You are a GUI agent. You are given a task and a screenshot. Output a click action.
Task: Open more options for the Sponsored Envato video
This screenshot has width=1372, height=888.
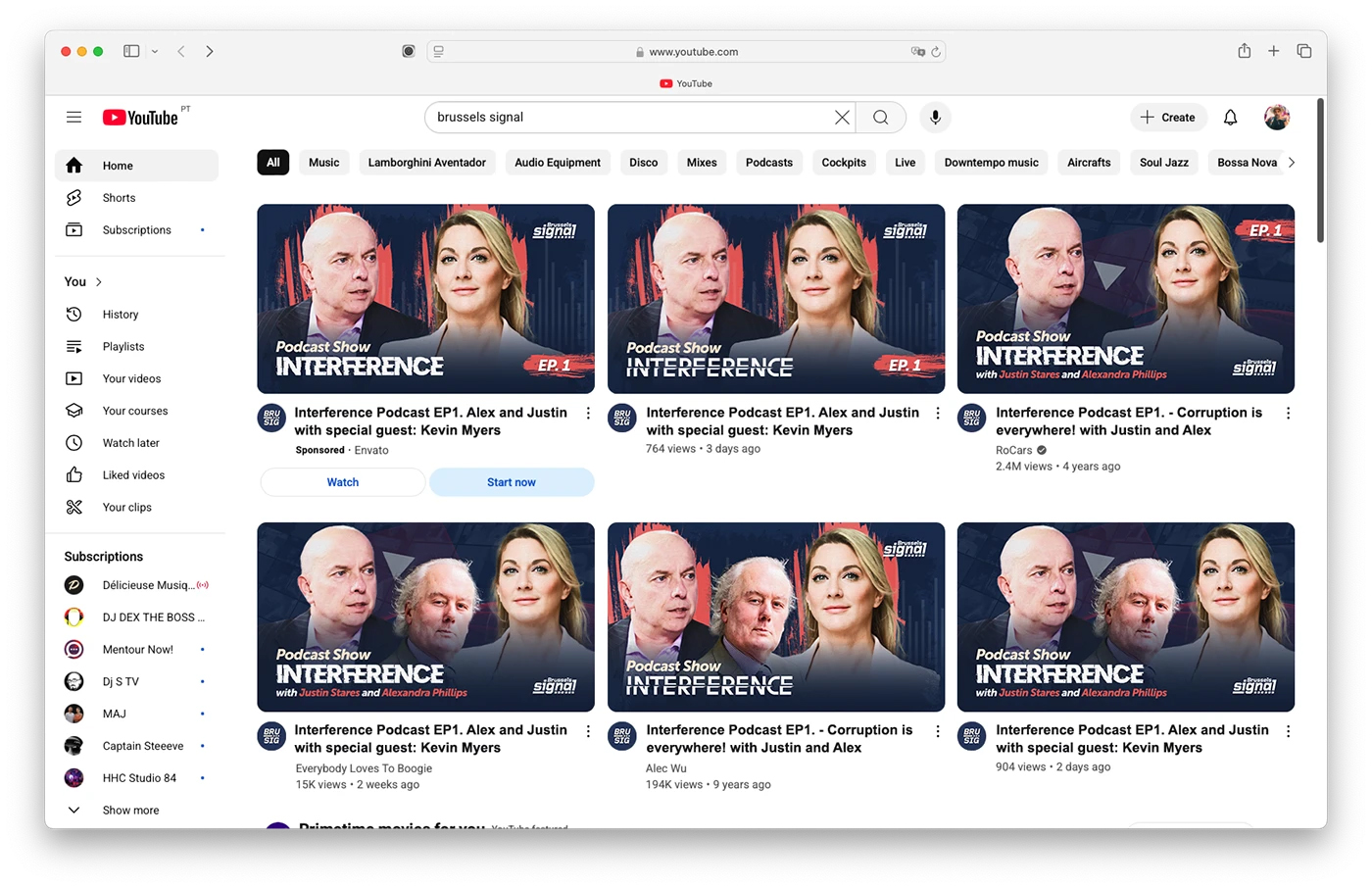pos(588,414)
